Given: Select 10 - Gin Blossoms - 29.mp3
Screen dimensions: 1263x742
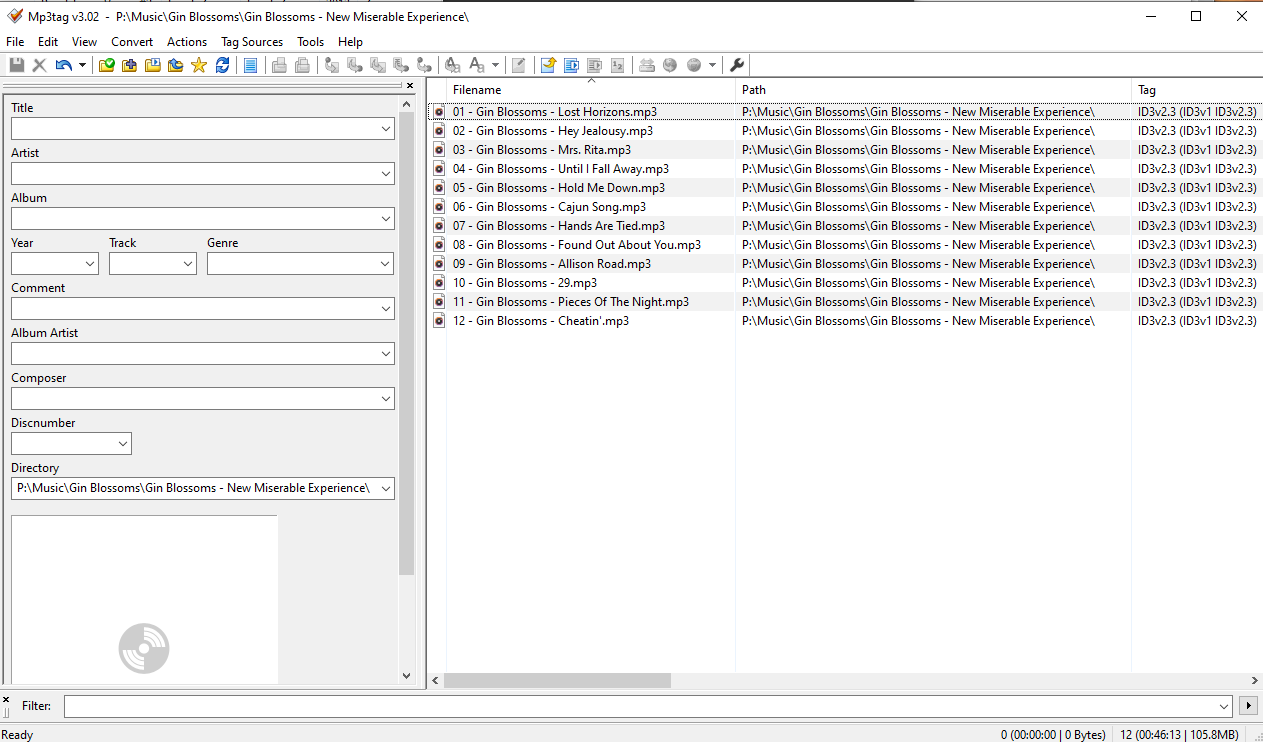Looking at the screenshot, I should [525, 283].
